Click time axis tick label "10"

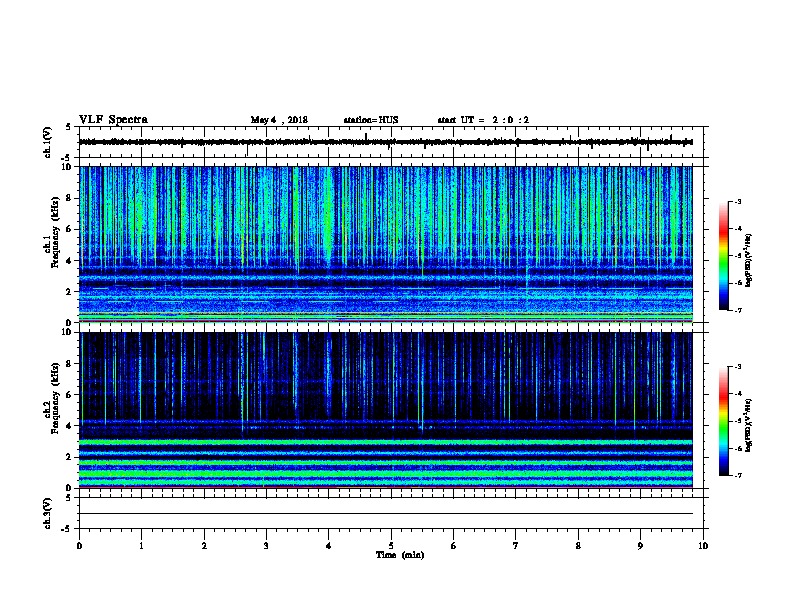703,546
